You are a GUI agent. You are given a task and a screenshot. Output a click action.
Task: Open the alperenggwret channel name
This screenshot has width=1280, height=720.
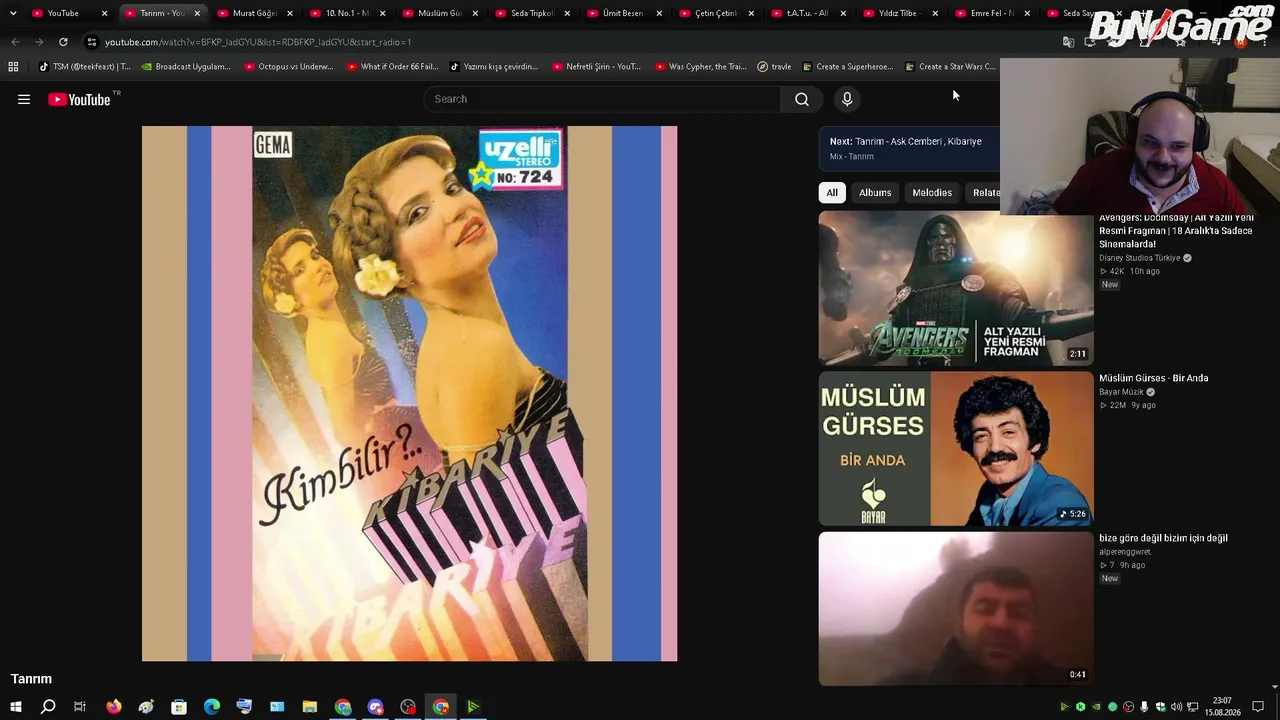click(x=1125, y=552)
